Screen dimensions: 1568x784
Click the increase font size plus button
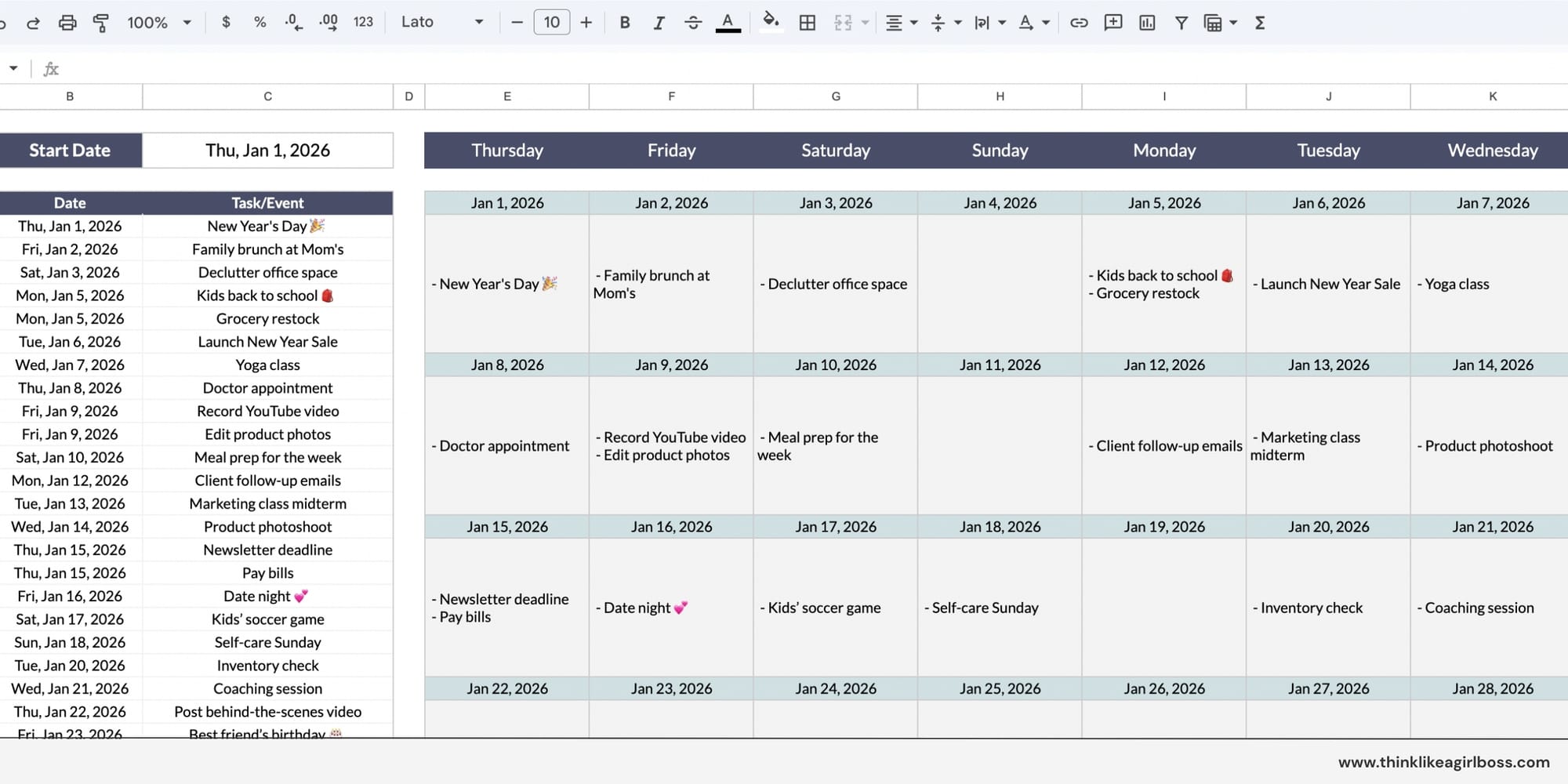(586, 23)
